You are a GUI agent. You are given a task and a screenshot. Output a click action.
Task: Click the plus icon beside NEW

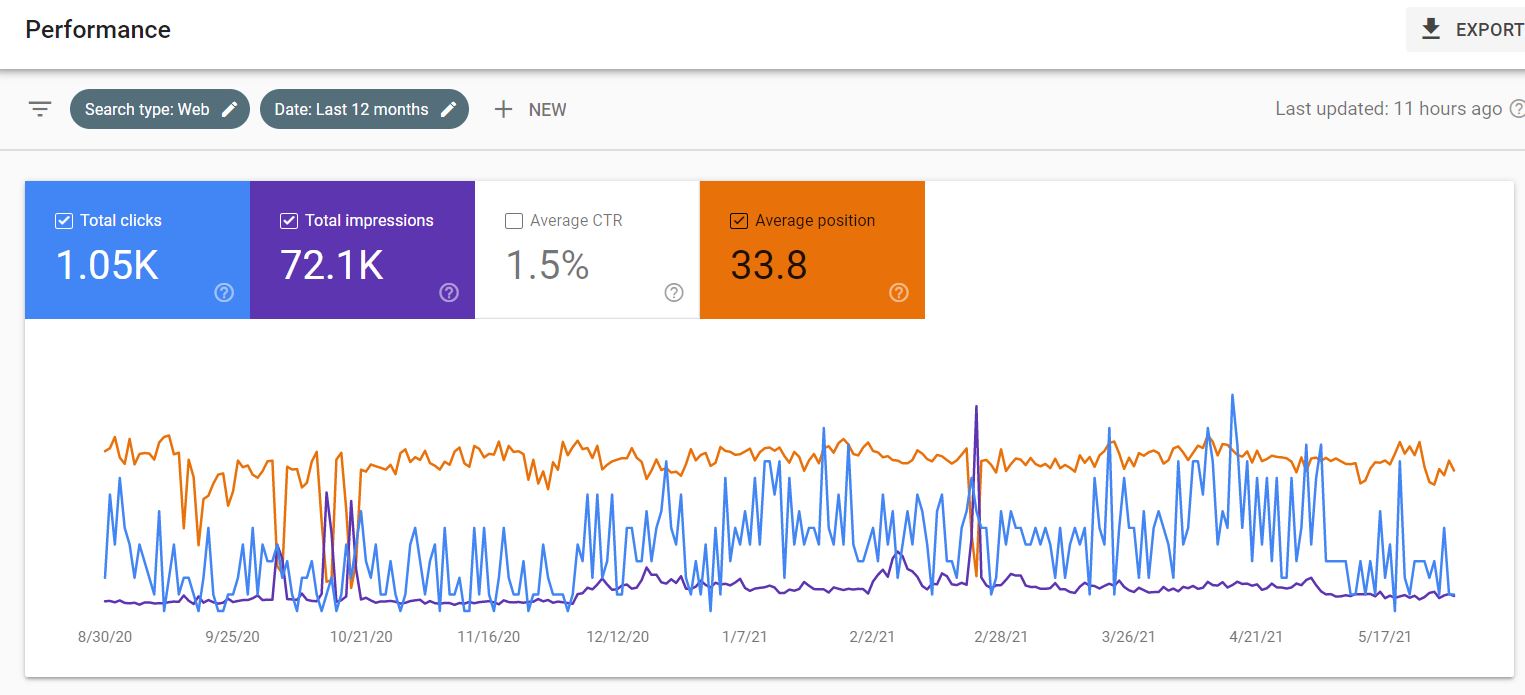pyautogui.click(x=504, y=110)
